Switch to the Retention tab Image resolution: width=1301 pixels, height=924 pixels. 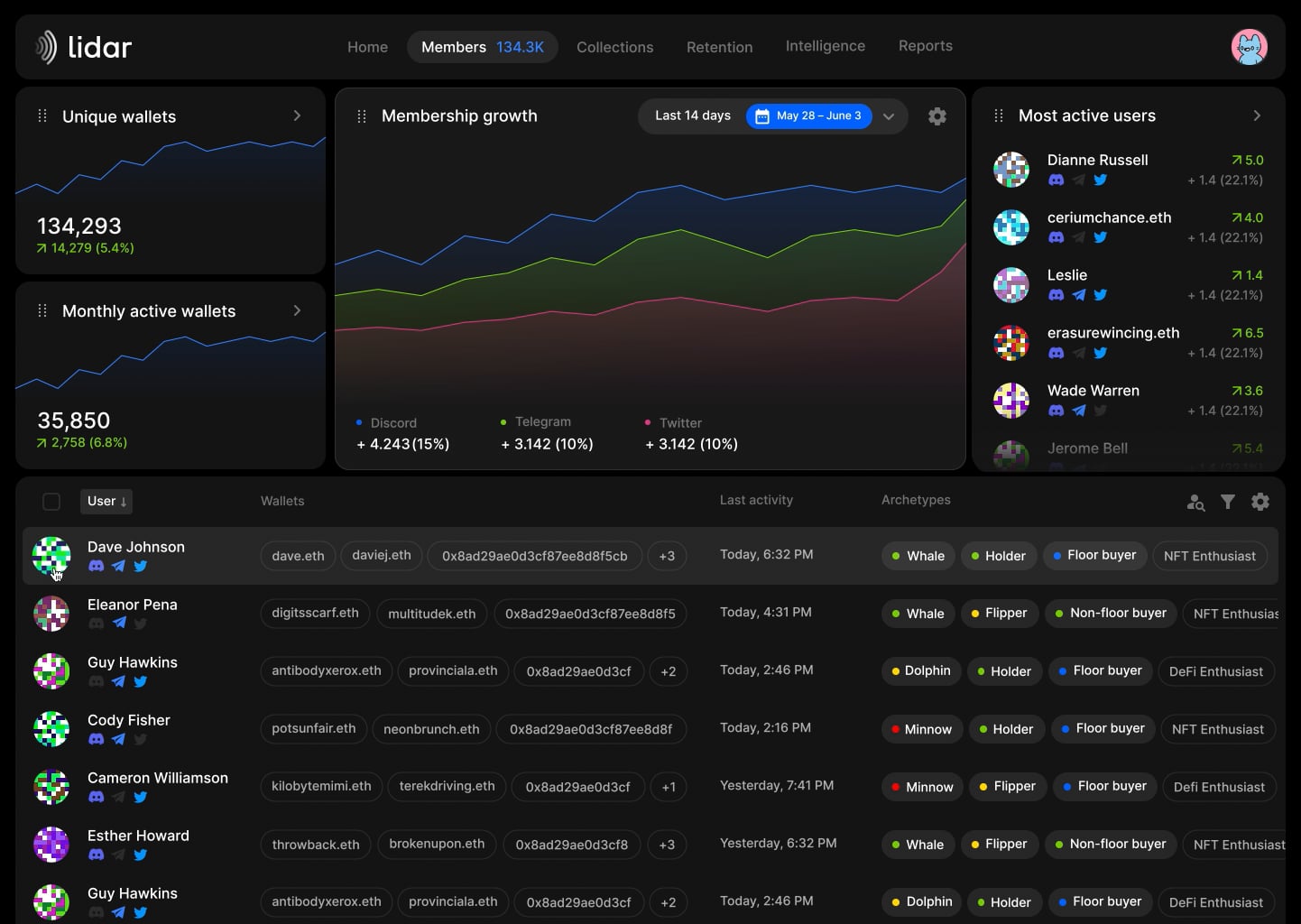tap(719, 47)
